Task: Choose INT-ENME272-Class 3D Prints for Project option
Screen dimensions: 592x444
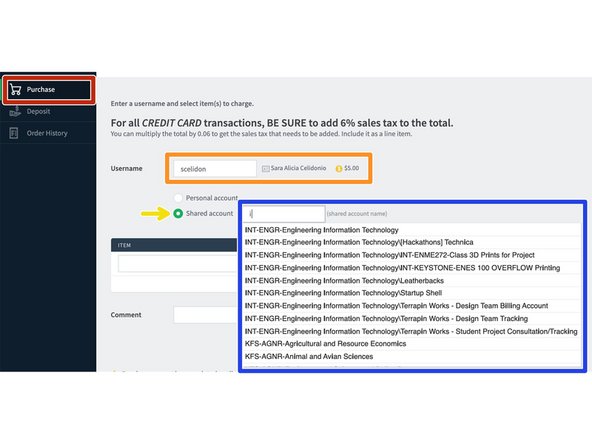Action: click(x=412, y=255)
